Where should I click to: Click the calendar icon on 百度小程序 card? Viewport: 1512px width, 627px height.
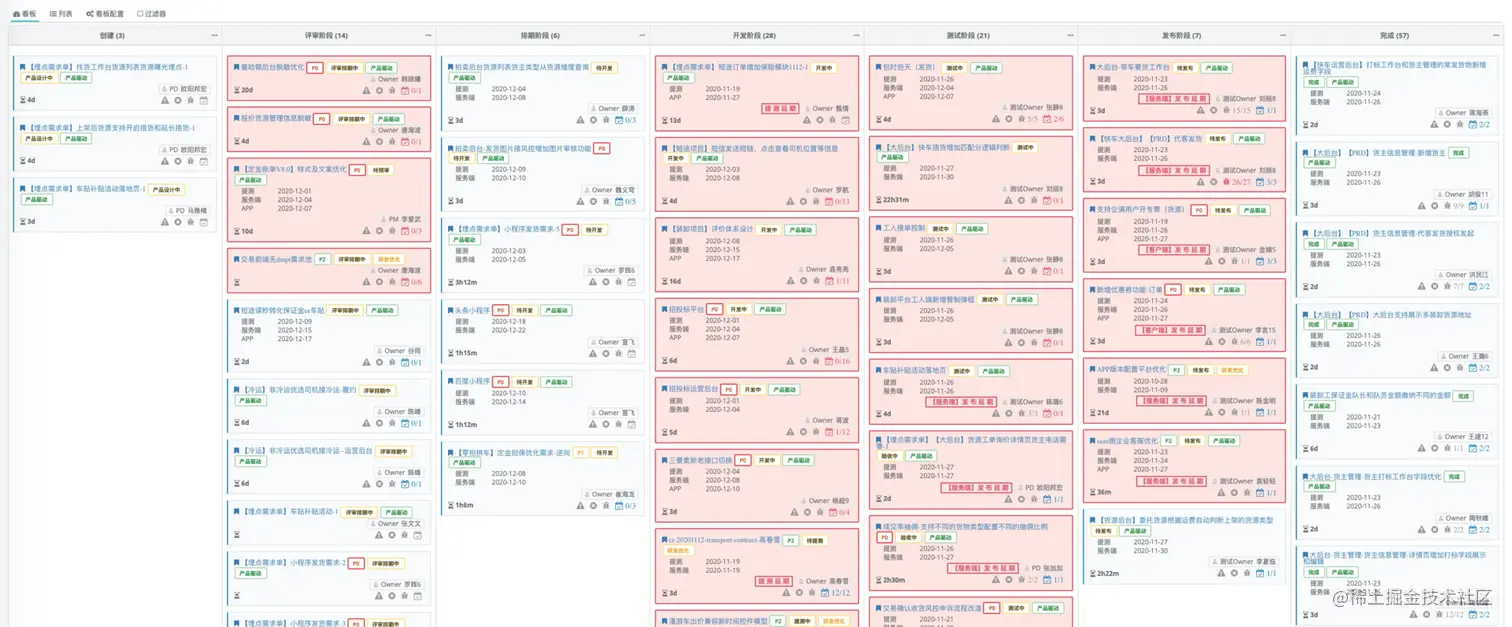pos(631,424)
